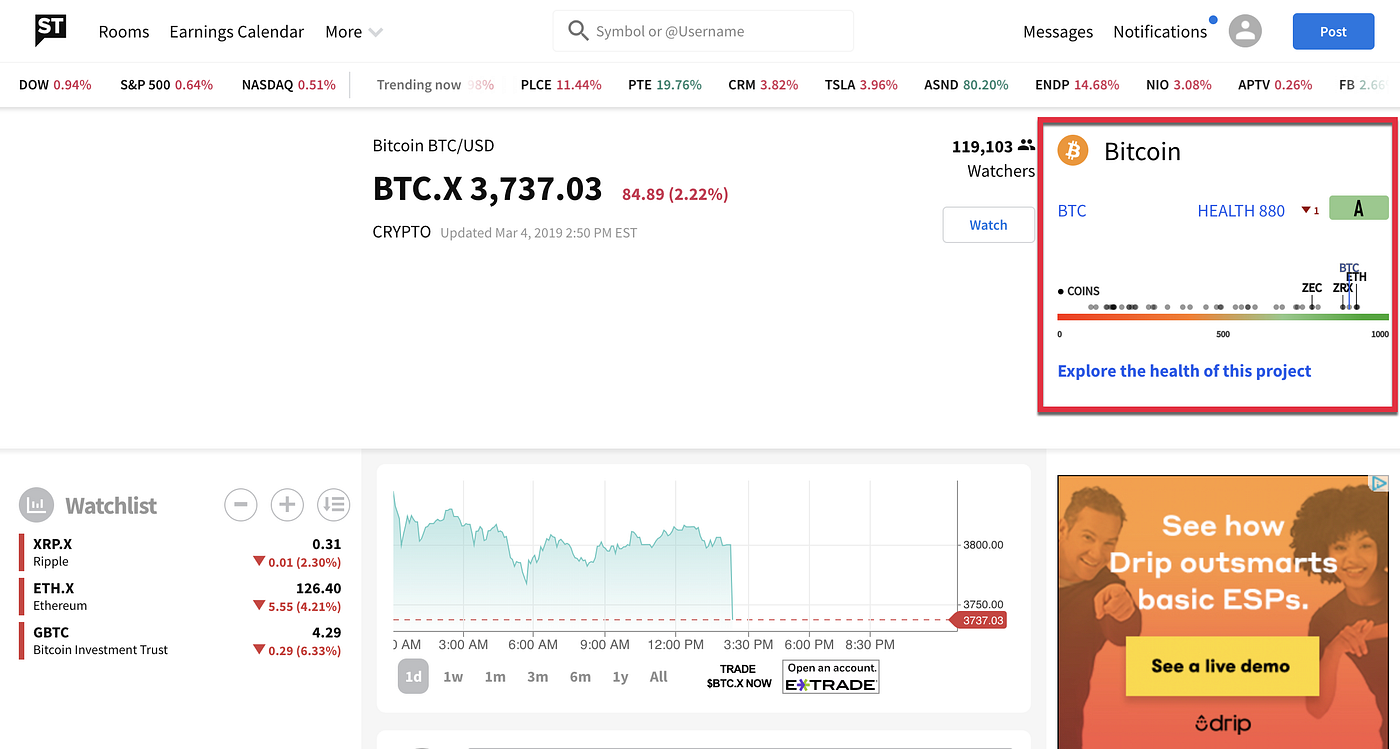Click the watchers people icon
Image resolution: width=1400 pixels, height=749 pixels.
tap(1026, 146)
